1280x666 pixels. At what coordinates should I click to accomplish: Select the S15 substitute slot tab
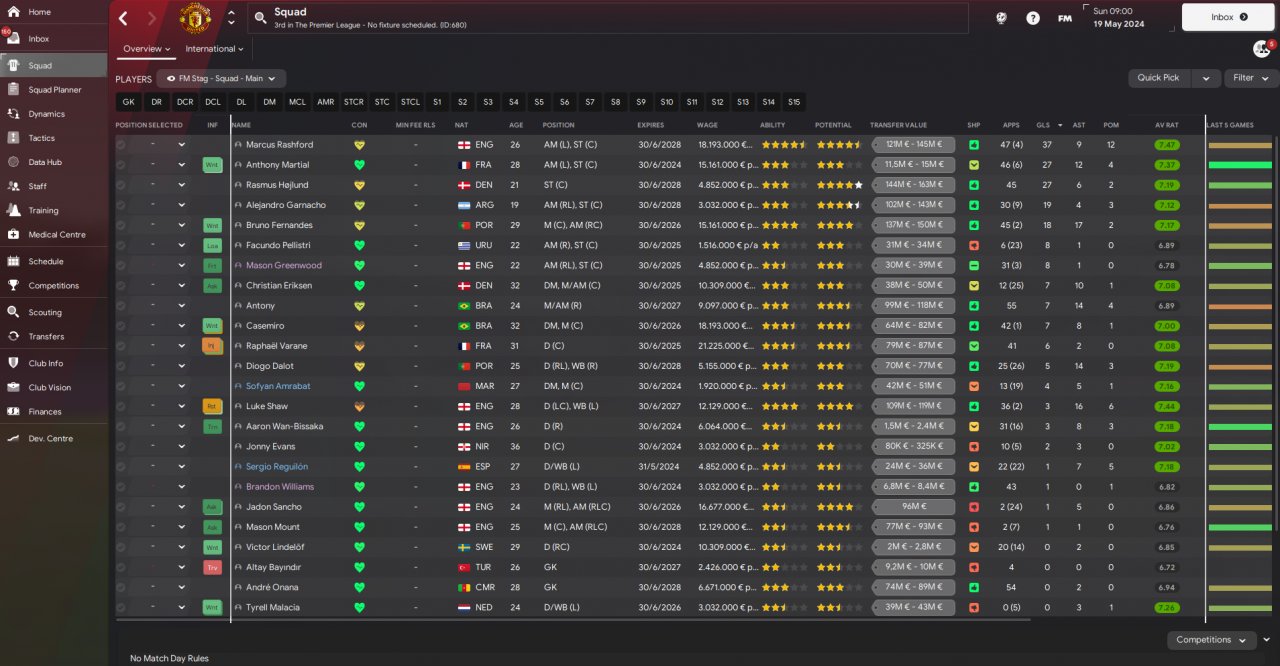click(794, 102)
